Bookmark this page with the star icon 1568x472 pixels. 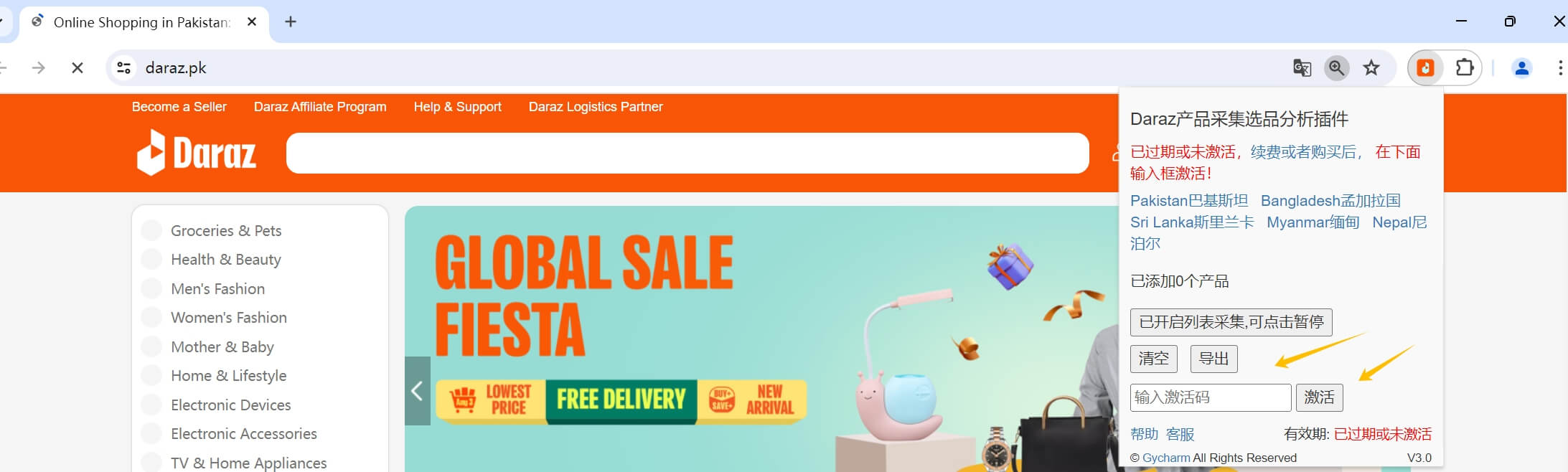tap(1371, 68)
